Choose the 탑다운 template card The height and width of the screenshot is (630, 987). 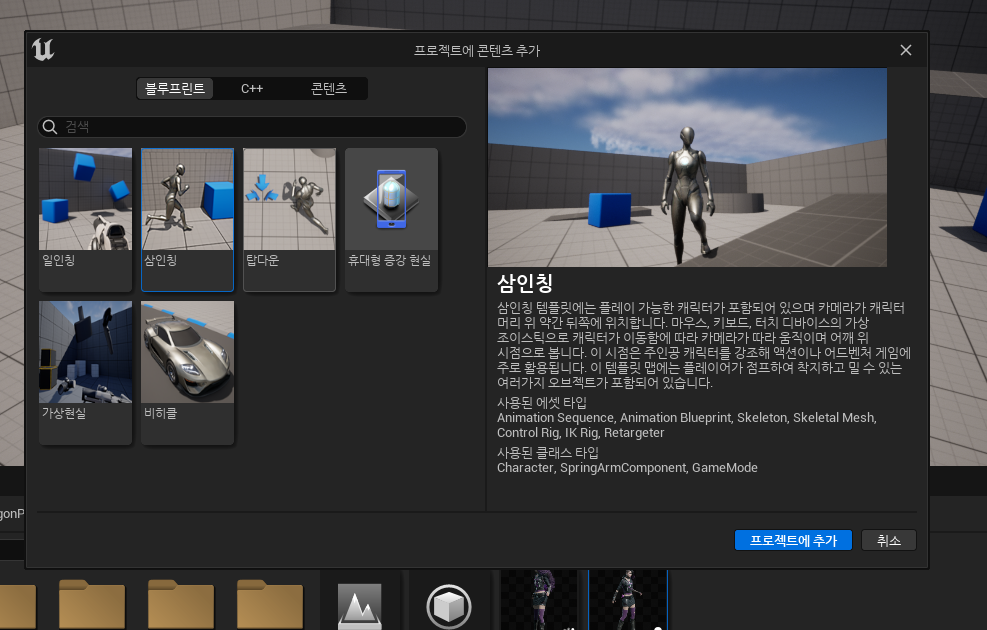point(290,220)
